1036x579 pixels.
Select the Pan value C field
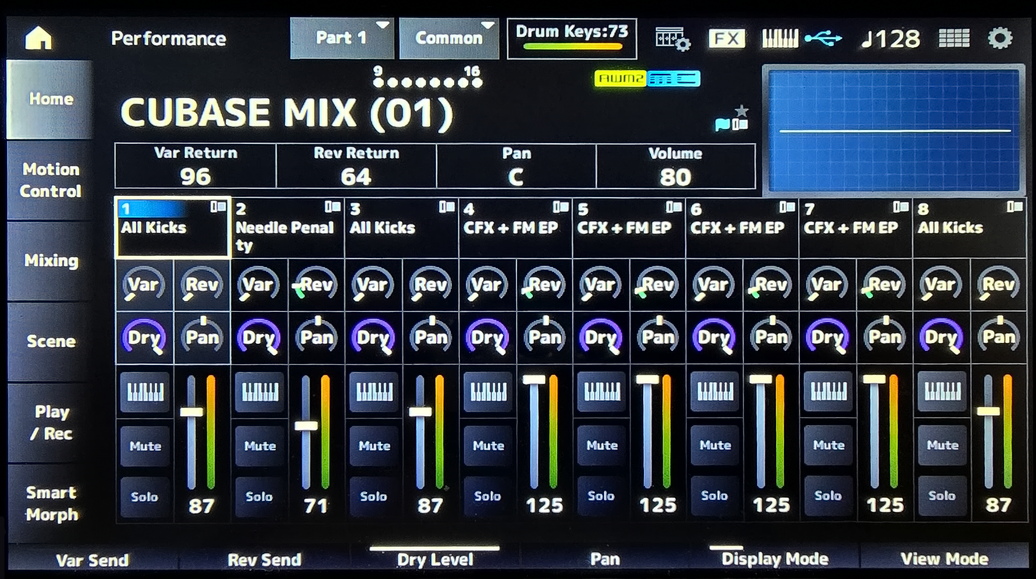[x=516, y=166]
